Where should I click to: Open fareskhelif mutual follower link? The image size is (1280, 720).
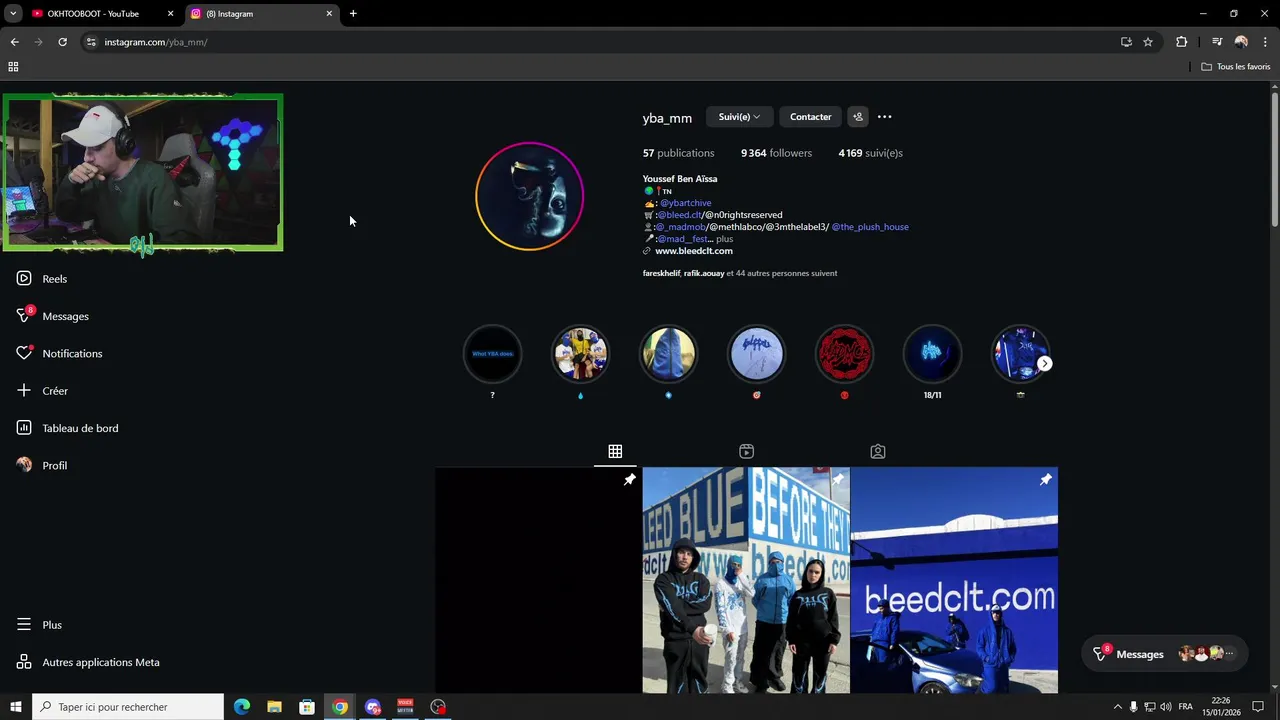(x=661, y=273)
